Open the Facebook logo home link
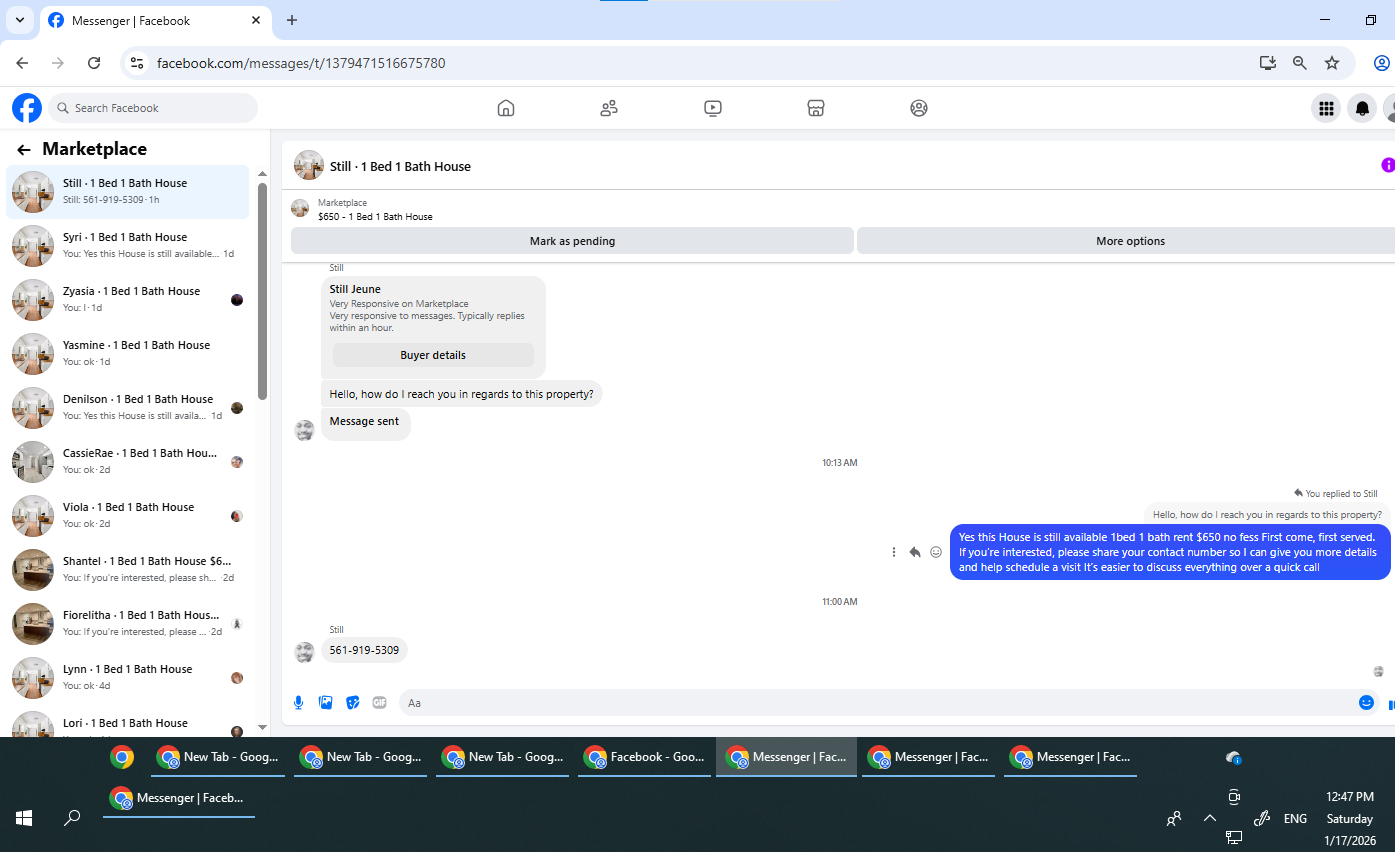Screen dimensions: 1395x852 [27, 108]
